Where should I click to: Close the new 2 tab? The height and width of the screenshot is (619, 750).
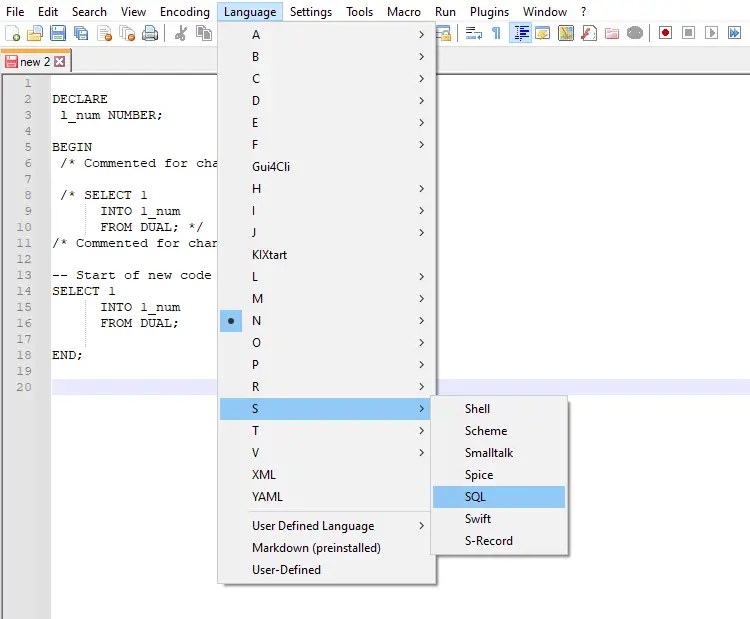[59, 62]
